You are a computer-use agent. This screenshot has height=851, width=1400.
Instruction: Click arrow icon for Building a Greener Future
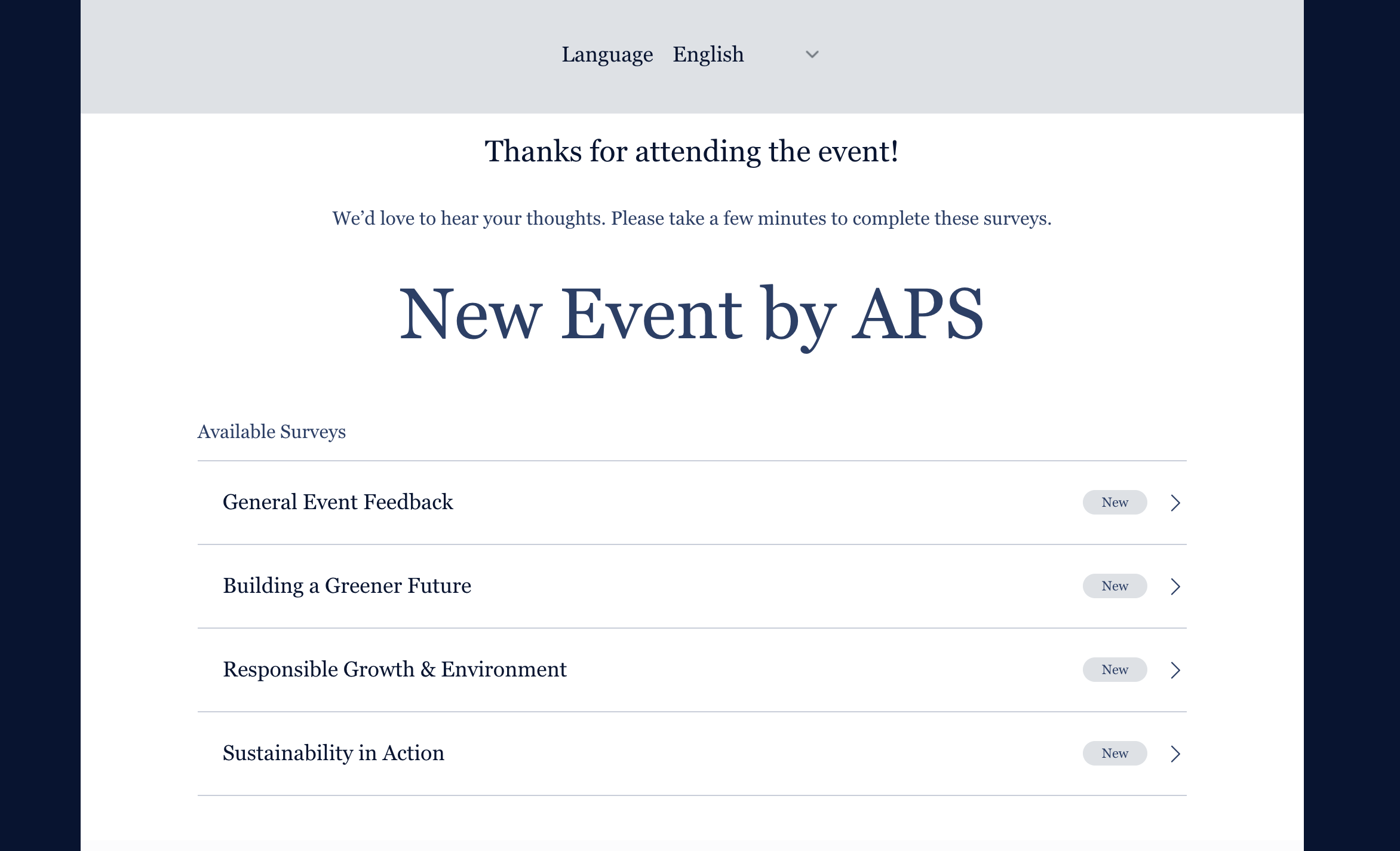click(1175, 586)
